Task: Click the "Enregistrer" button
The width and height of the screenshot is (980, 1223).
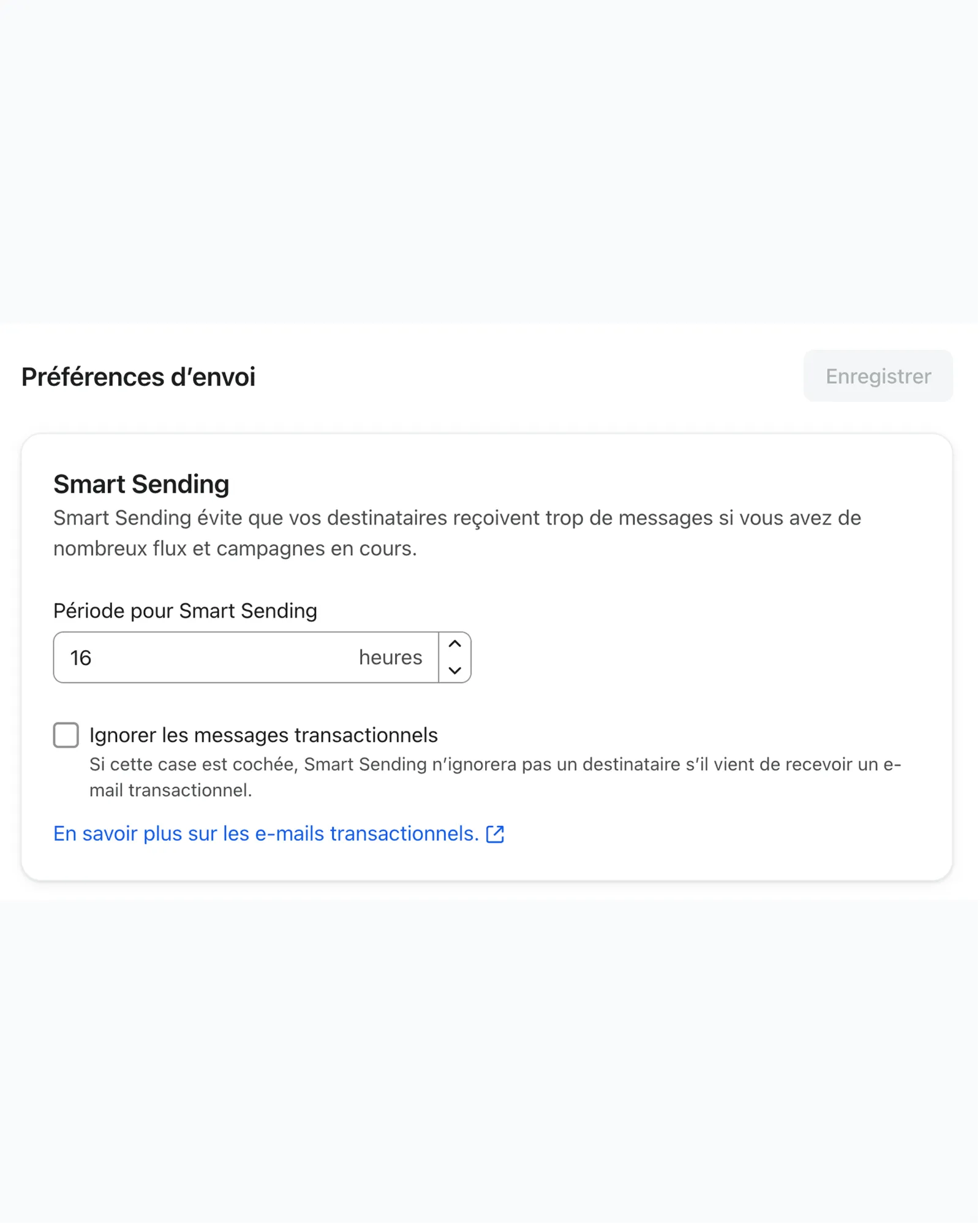Action: 878,376
